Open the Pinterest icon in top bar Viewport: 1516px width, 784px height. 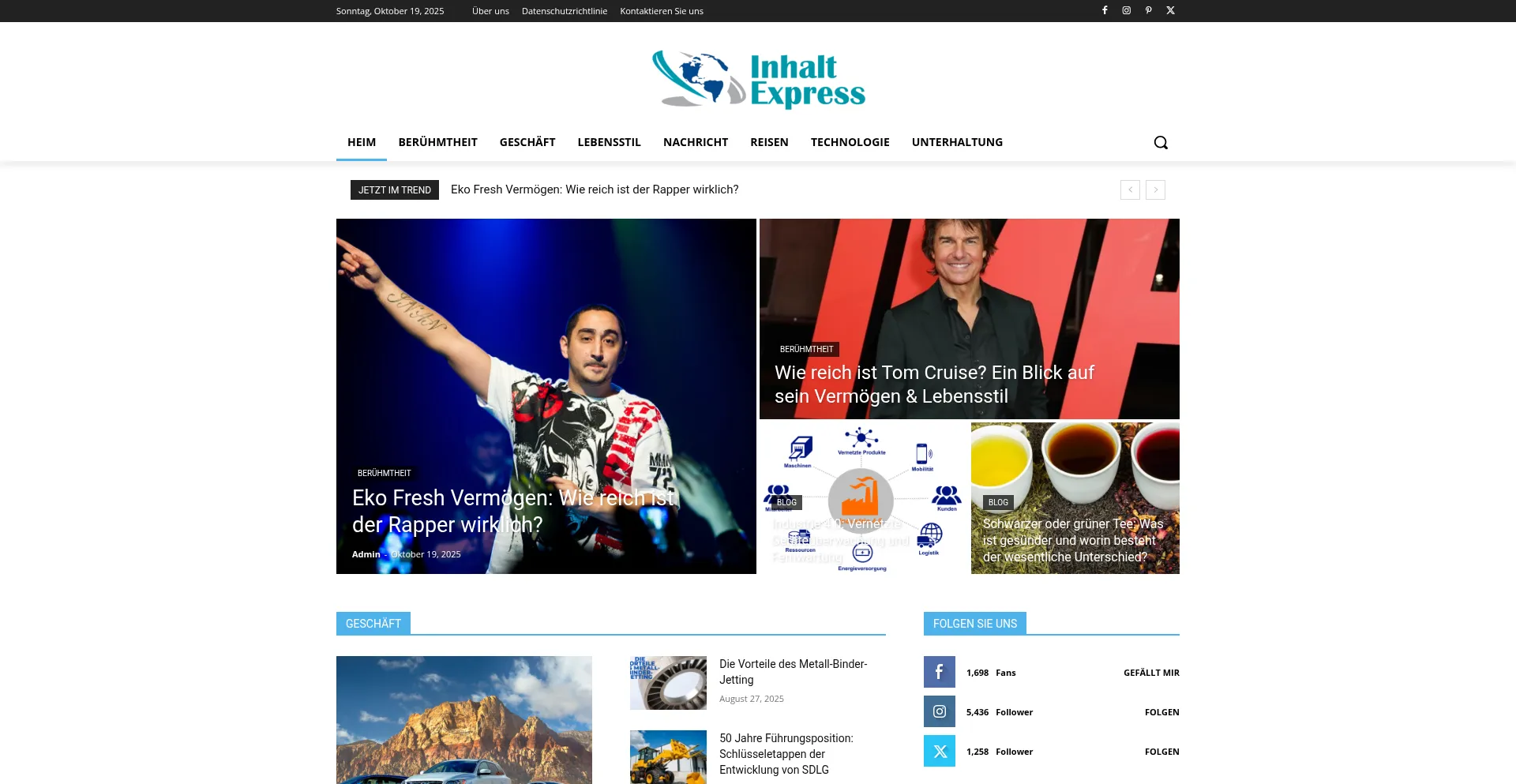[1149, 10]
